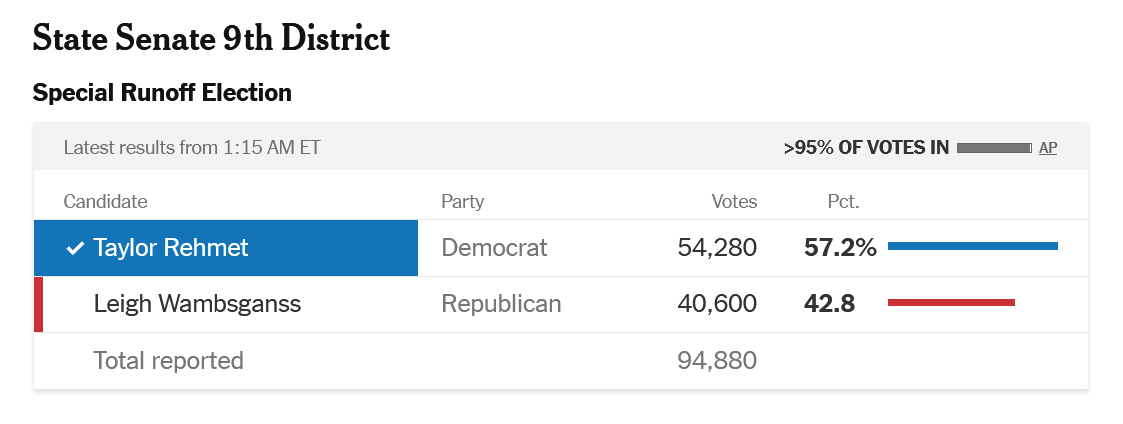Viewport: 1123px width, 424px height.
Task: Click the Special Runoff Election subheading
Action: (x=162, y=93)
